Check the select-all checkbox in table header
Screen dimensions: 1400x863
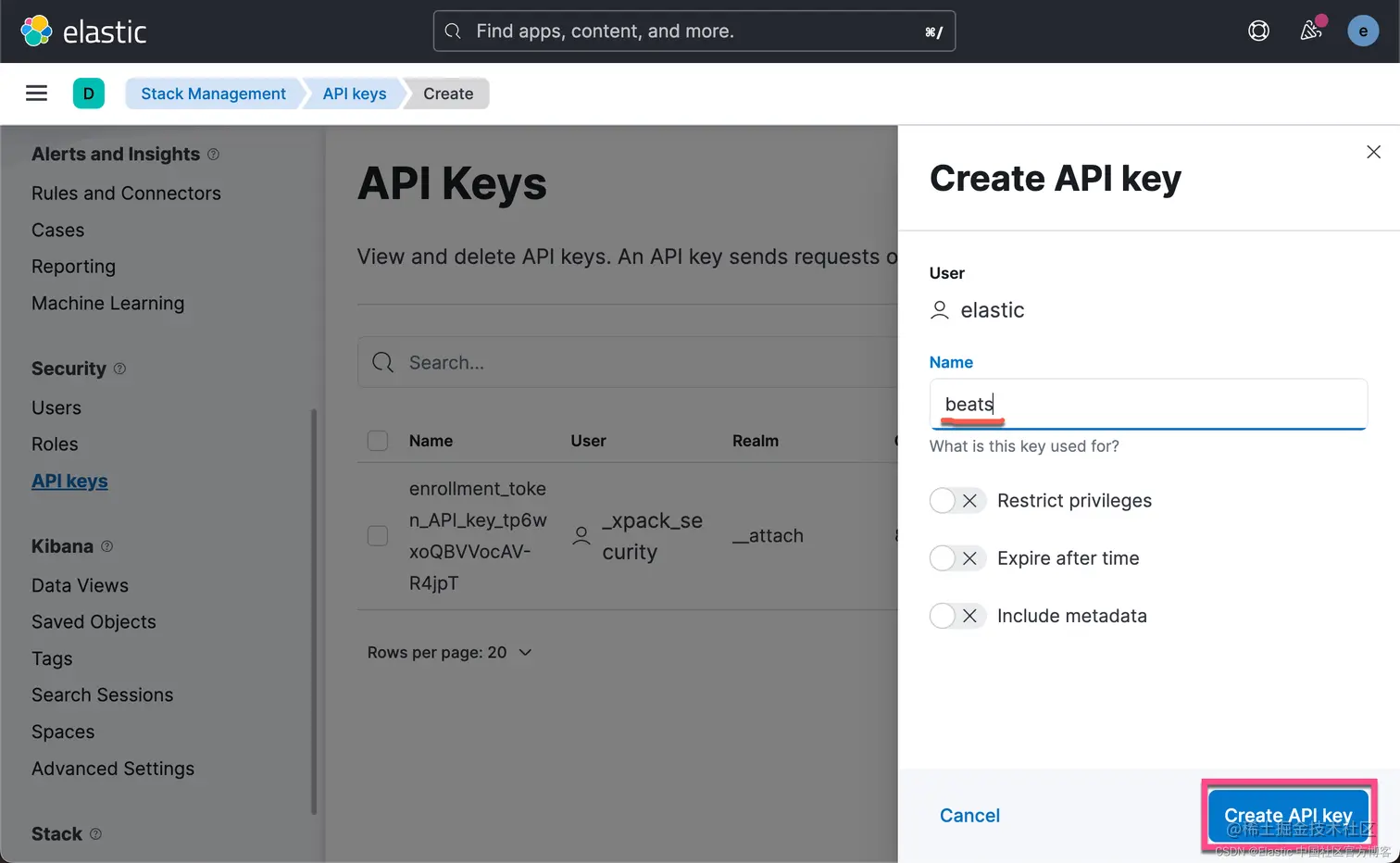tap(378, 441)
